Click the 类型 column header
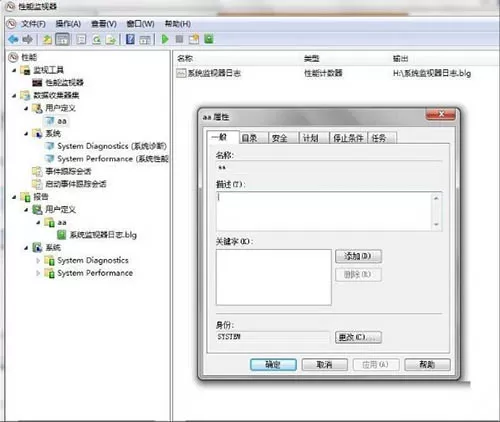The width and height of the screenshot is (500, 422). (x=312, y=59)
